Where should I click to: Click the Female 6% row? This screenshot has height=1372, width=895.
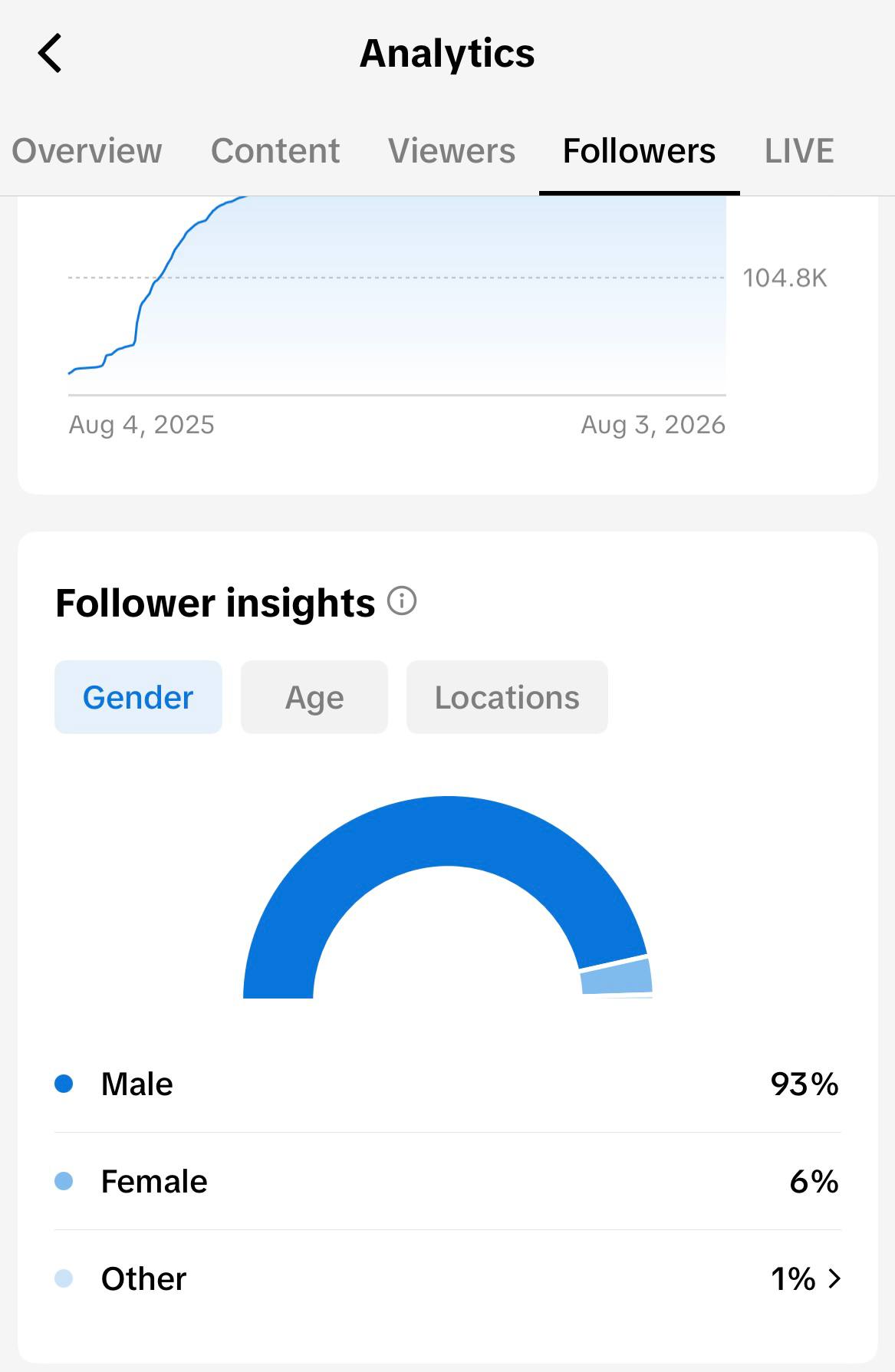tap(447, 1181)
